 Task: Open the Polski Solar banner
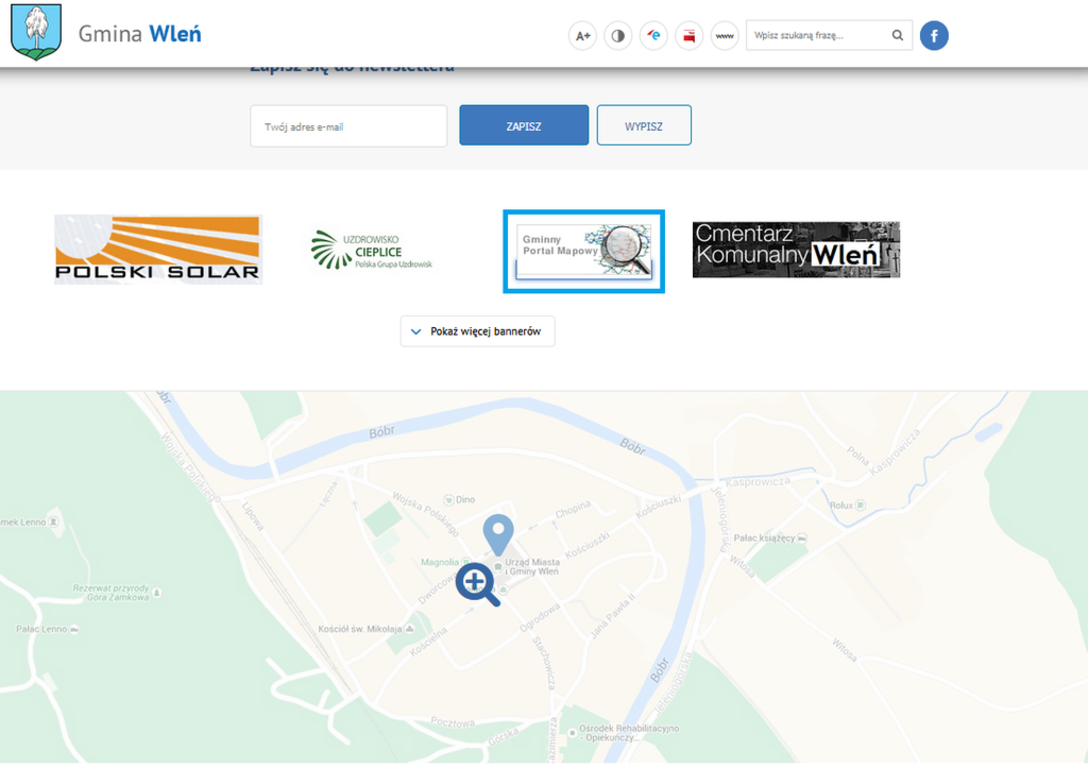[x=158, y=250]
